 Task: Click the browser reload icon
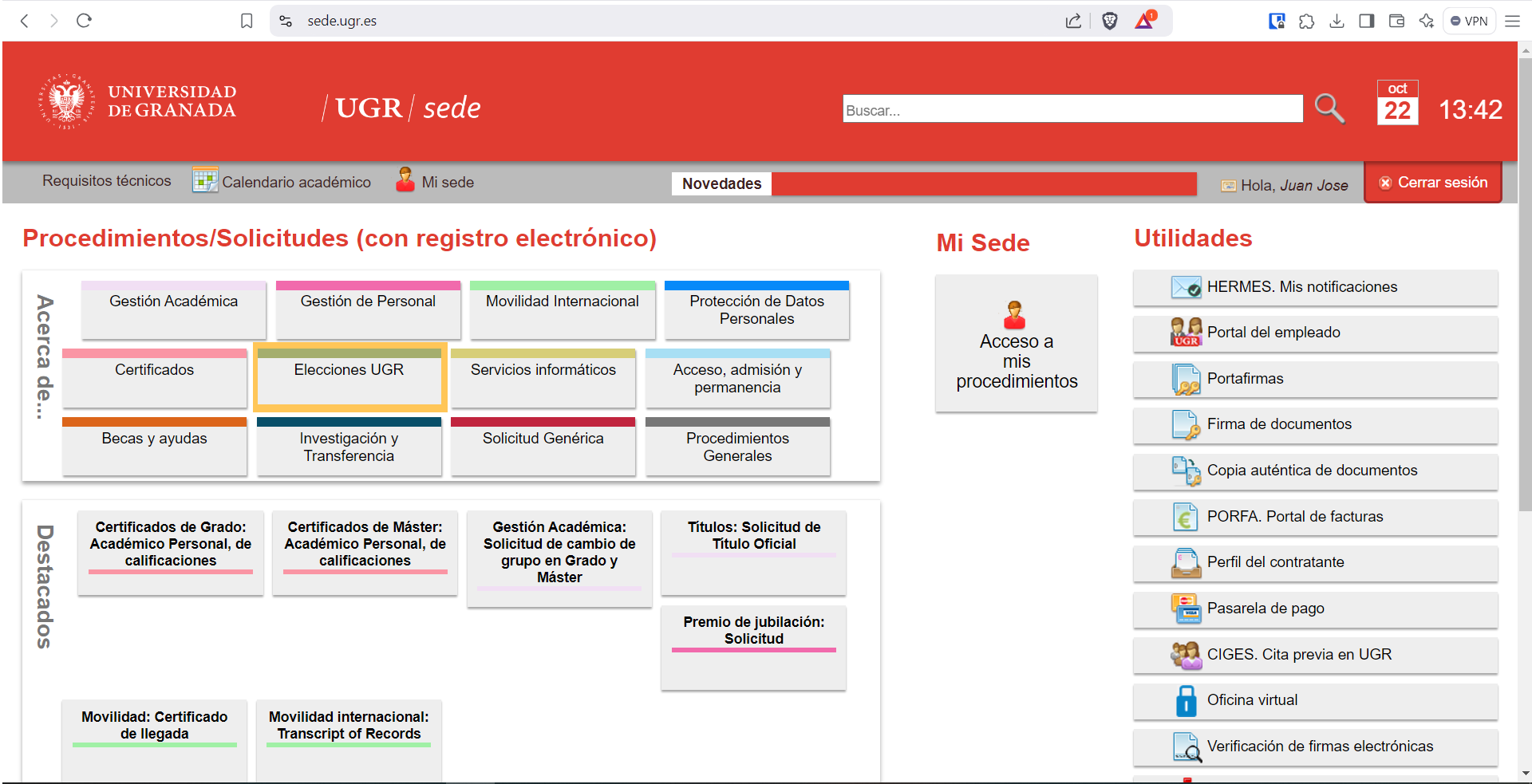tap(84, 21)
